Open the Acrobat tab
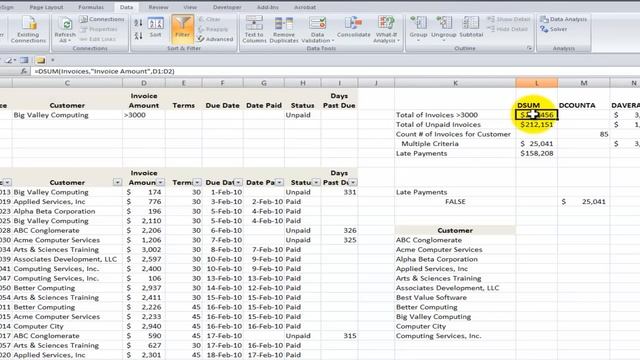 [x=305, y=7]
